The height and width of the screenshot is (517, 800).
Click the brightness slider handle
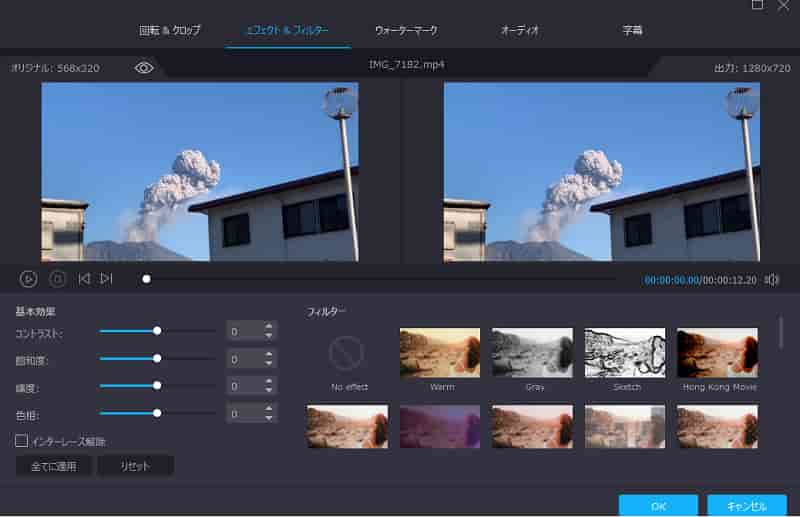[x=157, y=385]
